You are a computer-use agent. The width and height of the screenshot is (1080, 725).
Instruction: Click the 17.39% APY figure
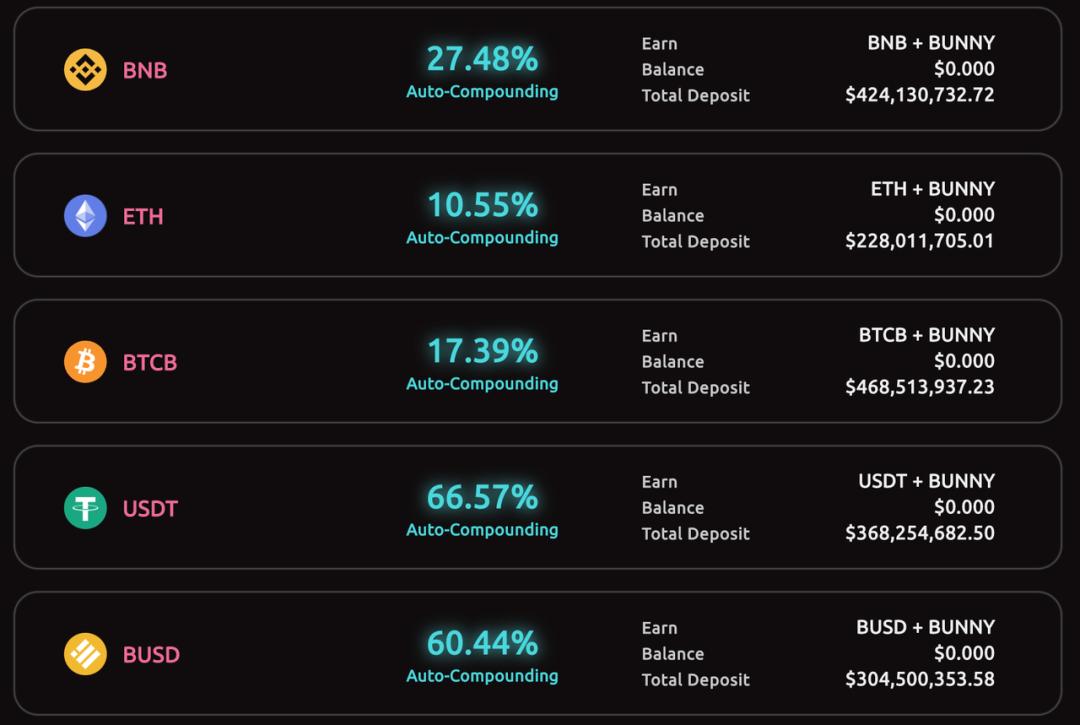[482, 351]
